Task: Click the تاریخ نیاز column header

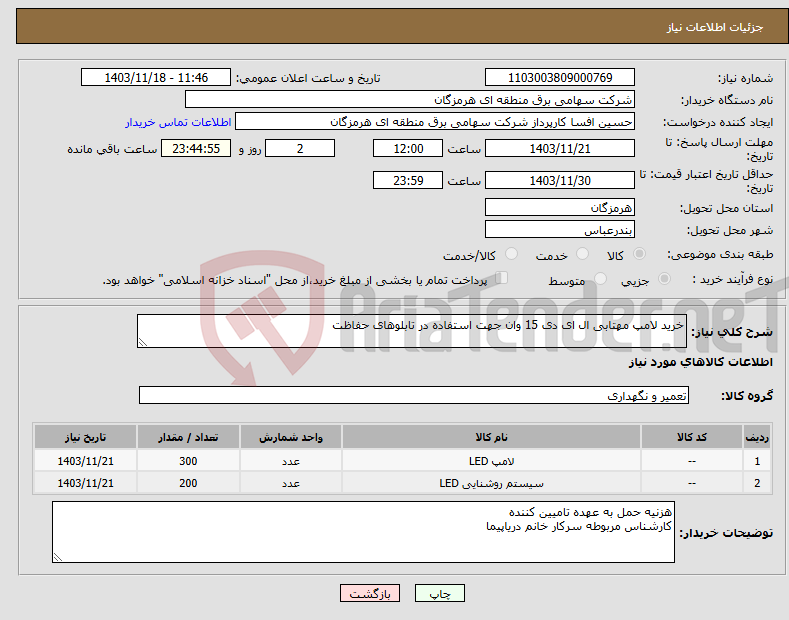Action: (86, 437)
